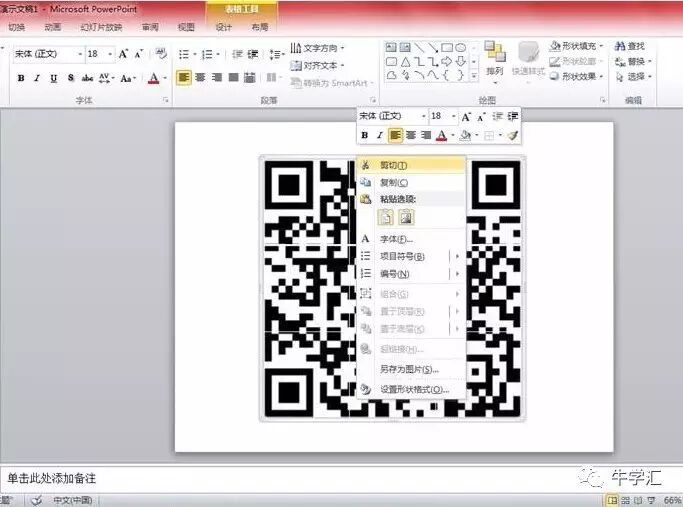The height and width of the screenshot is (507, 683).
Task: Open the ribbon font size dropdown showing 18
Action: pyautogui.click(x=110, y=54)
